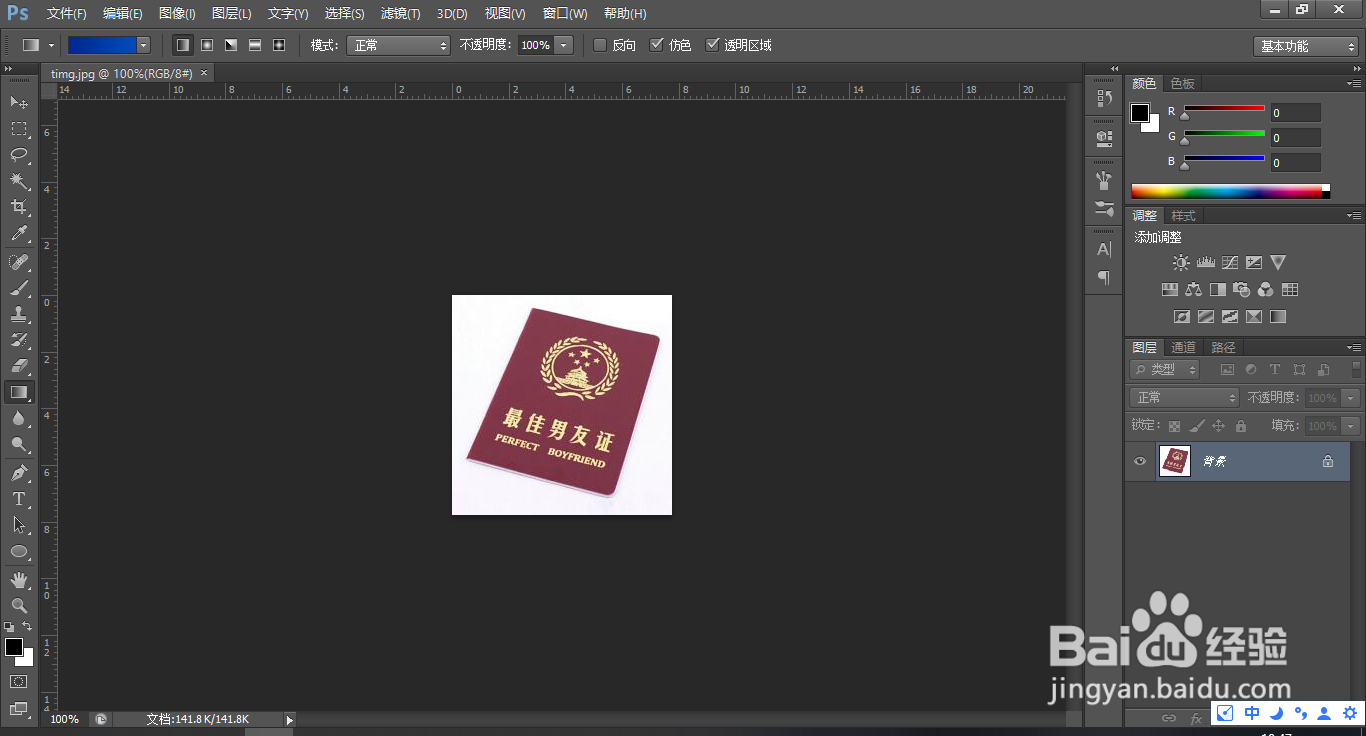
Task: Switch to the 路径 tab
Action: click(x=1223, y=348)
